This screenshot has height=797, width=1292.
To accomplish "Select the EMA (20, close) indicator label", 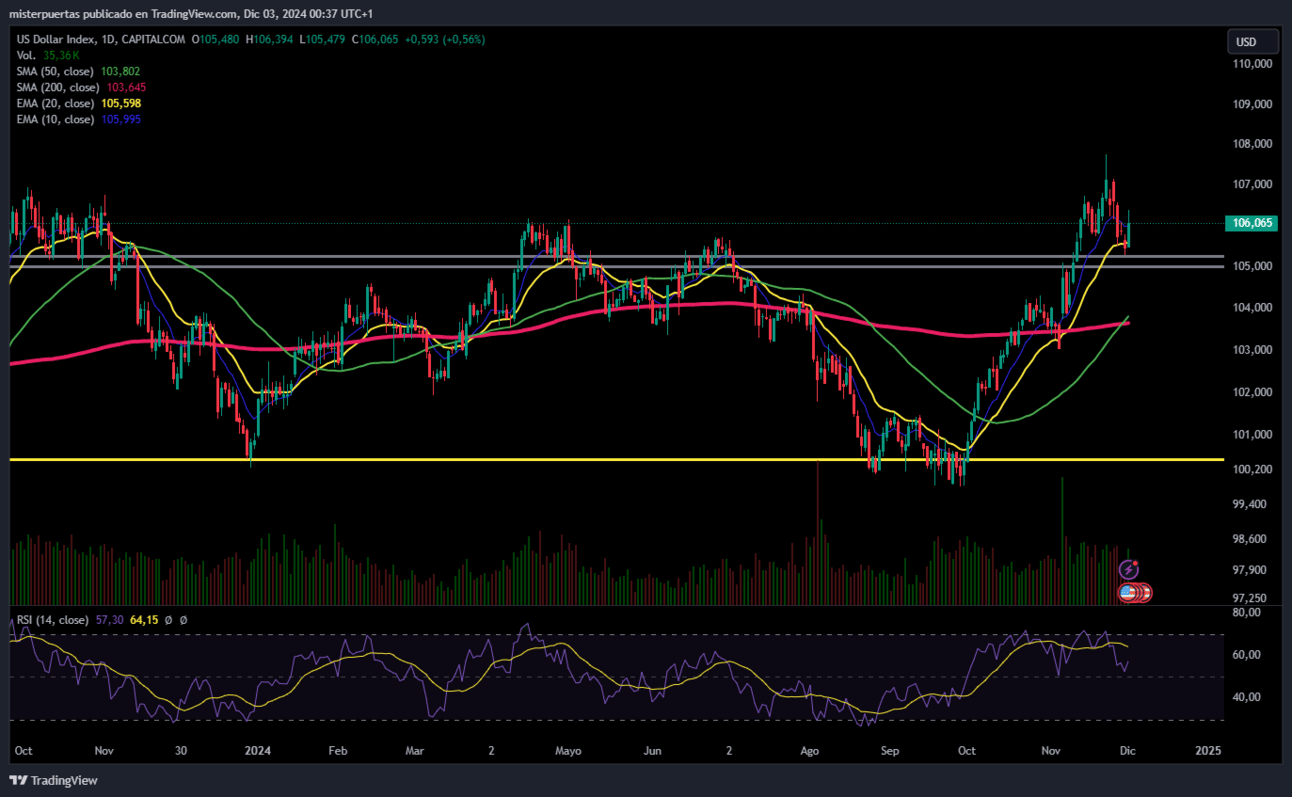I will point(56,103).
